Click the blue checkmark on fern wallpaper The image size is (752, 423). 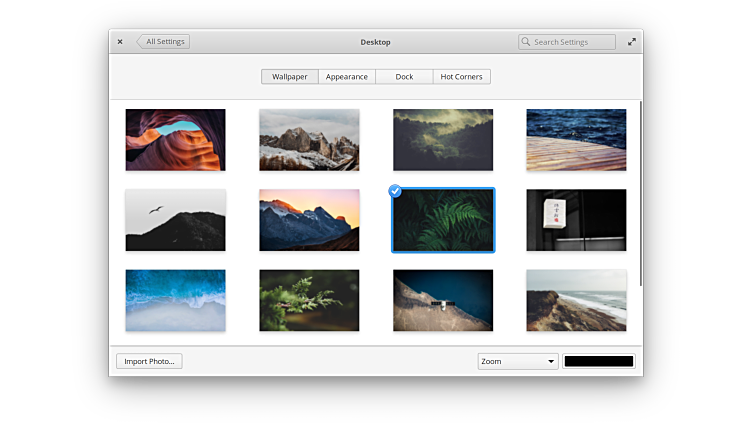(395, 191)
